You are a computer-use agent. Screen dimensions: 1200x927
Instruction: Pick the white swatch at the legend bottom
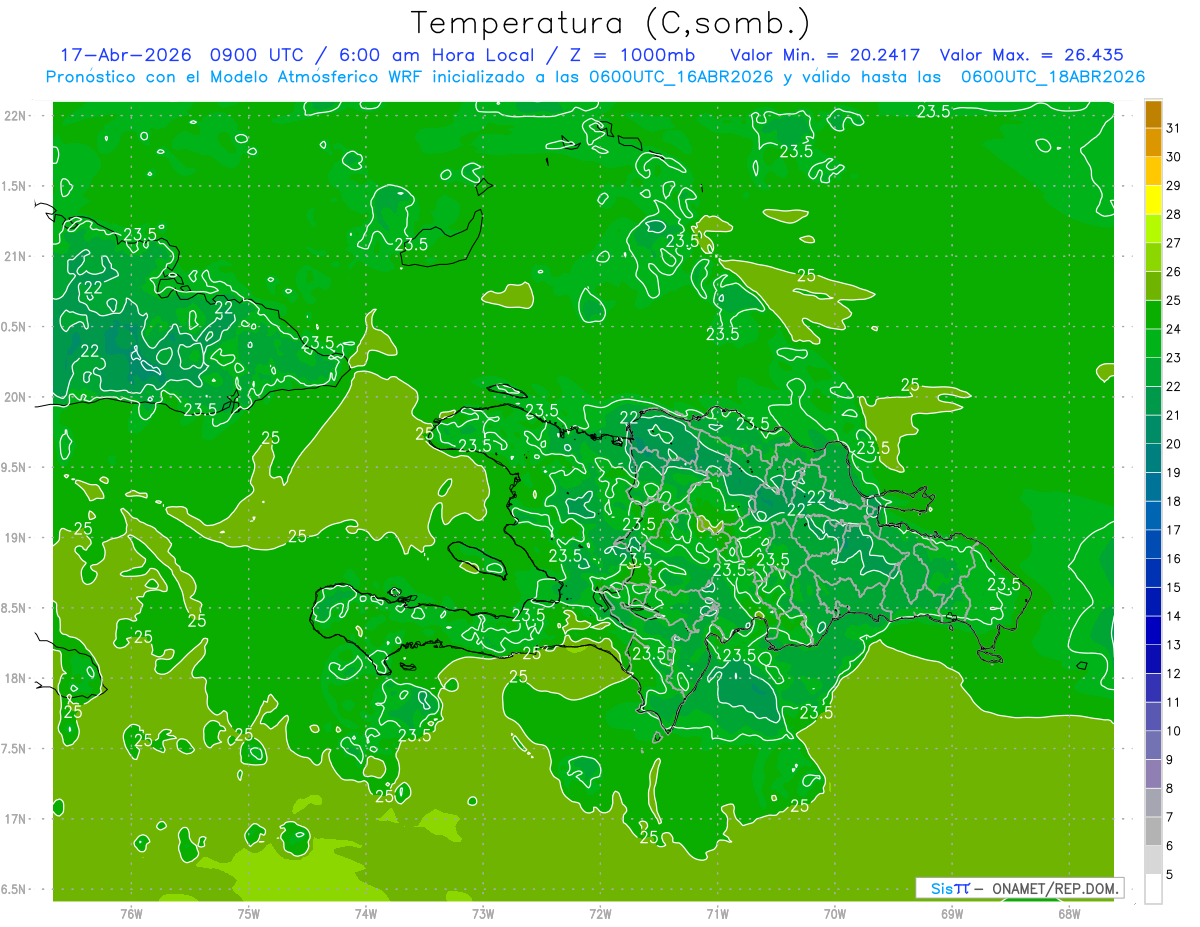(1153, 889)
